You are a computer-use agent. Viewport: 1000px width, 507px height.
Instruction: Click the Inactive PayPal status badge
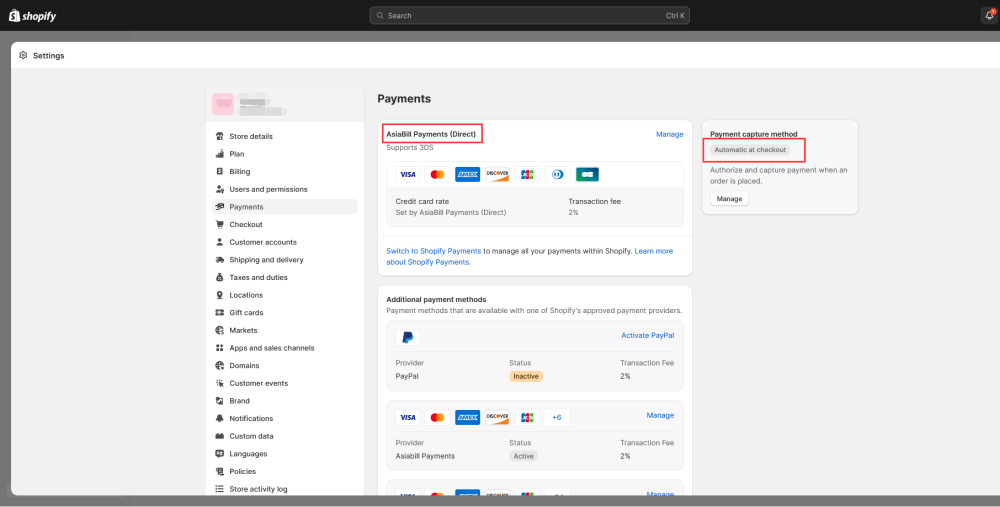click(x=526, y=376)
